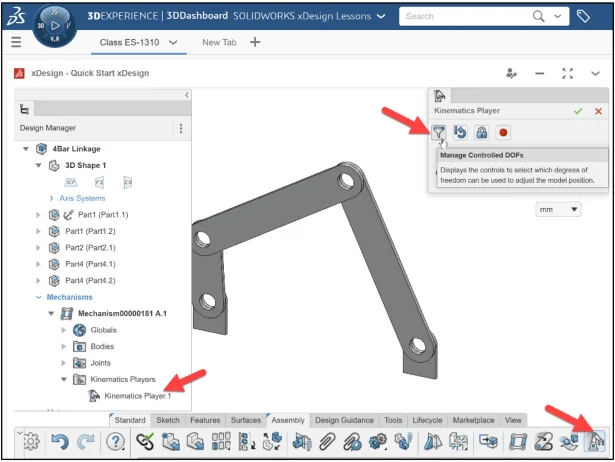Open the Design Guidance tab

coord(346,420)
